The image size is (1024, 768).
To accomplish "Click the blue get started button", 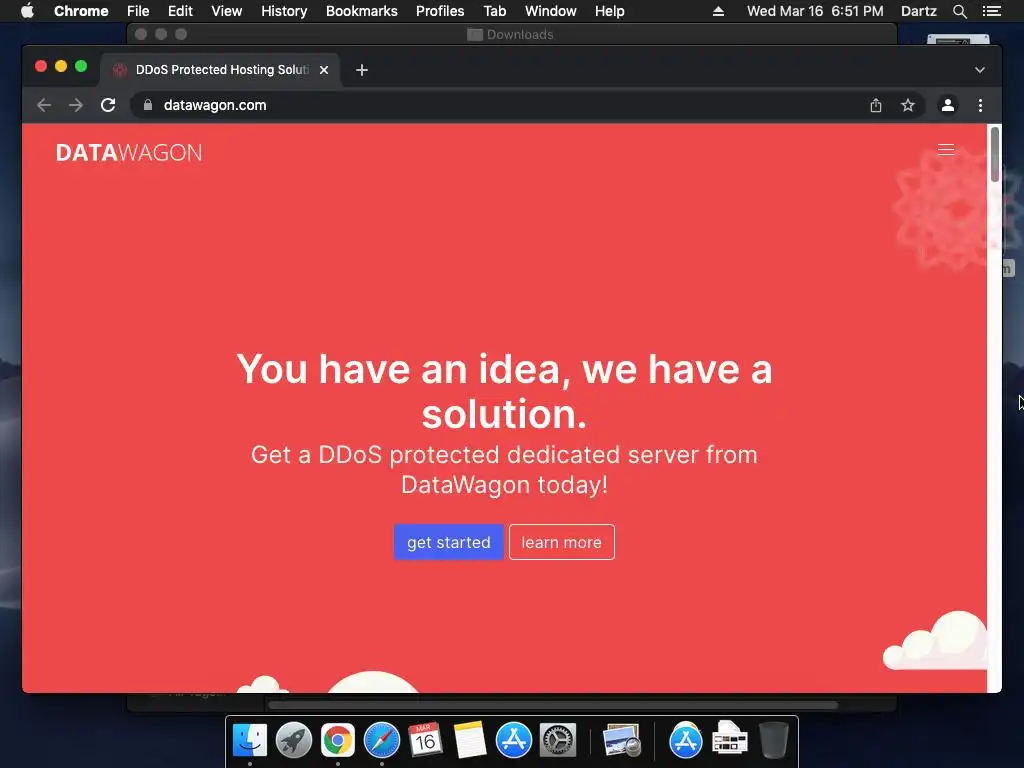I will pyautogui.click(x=449, y=542).
